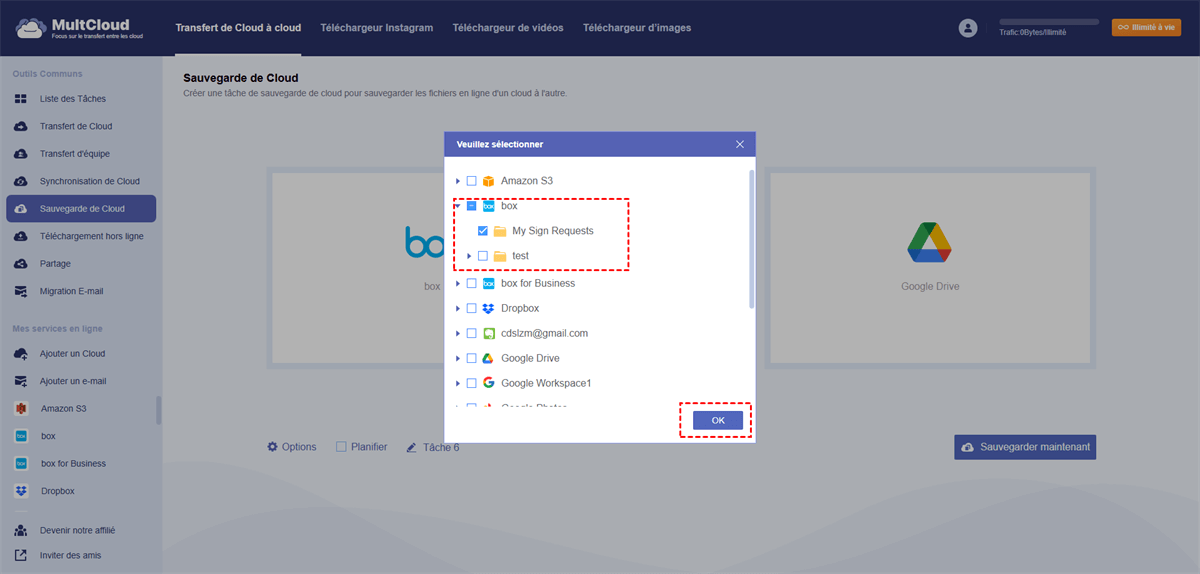
Task: Click Sauvegarder maintenant button
Action: [x=1025, y=447]
